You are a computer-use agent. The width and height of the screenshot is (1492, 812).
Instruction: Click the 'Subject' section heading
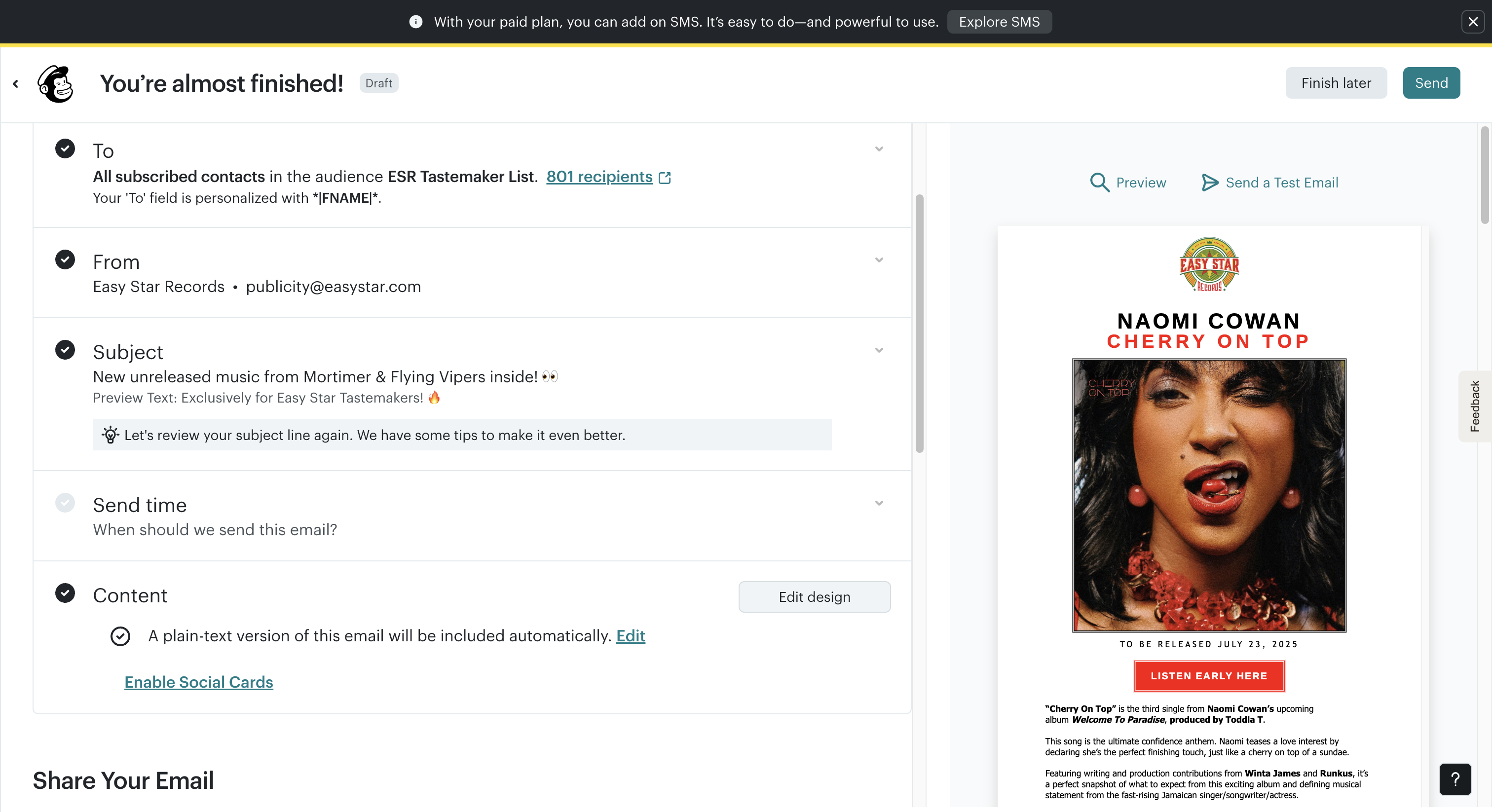tap(128, 352)
